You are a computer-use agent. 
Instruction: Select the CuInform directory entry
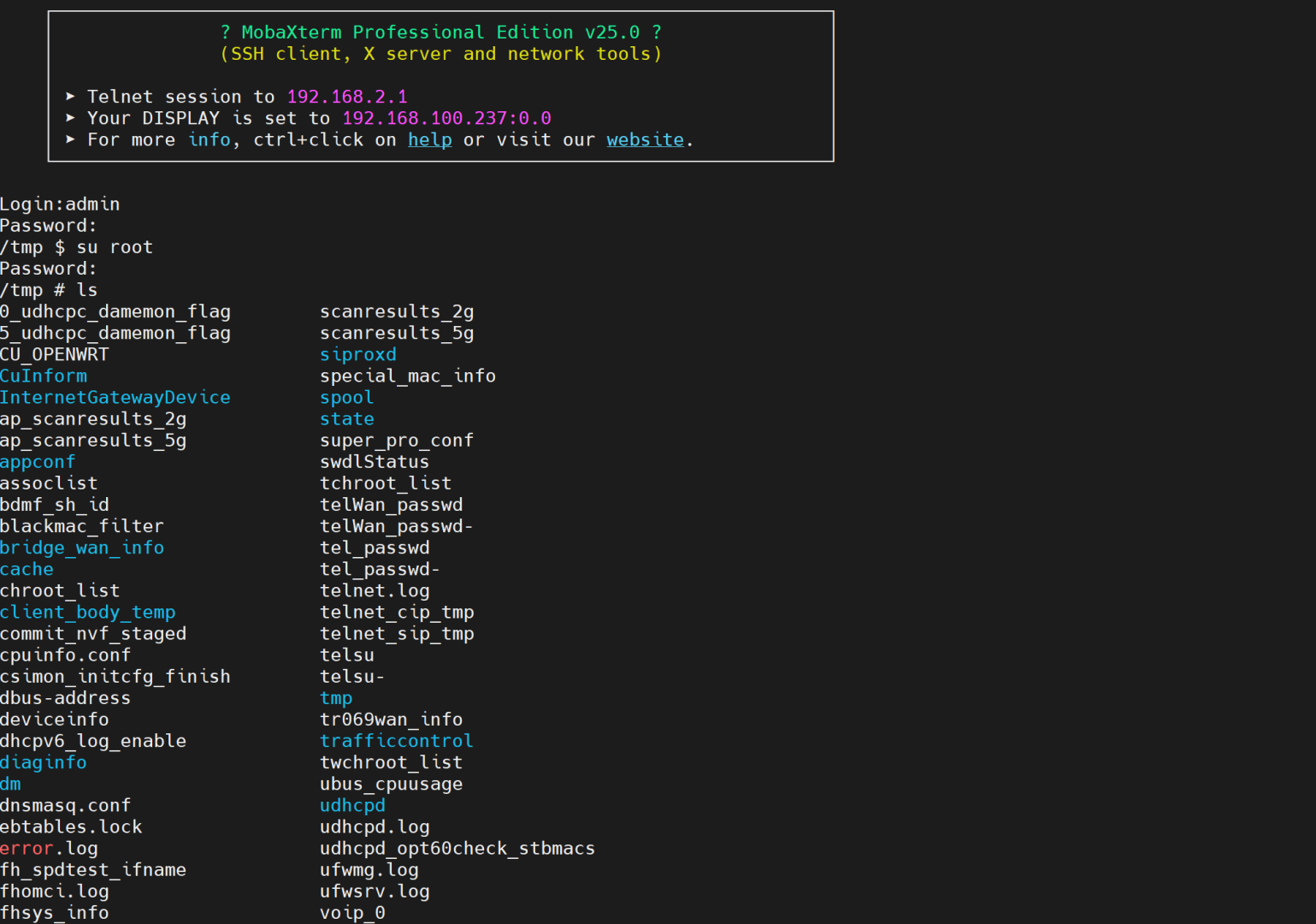pyautogui.click(x=44, y=376)
